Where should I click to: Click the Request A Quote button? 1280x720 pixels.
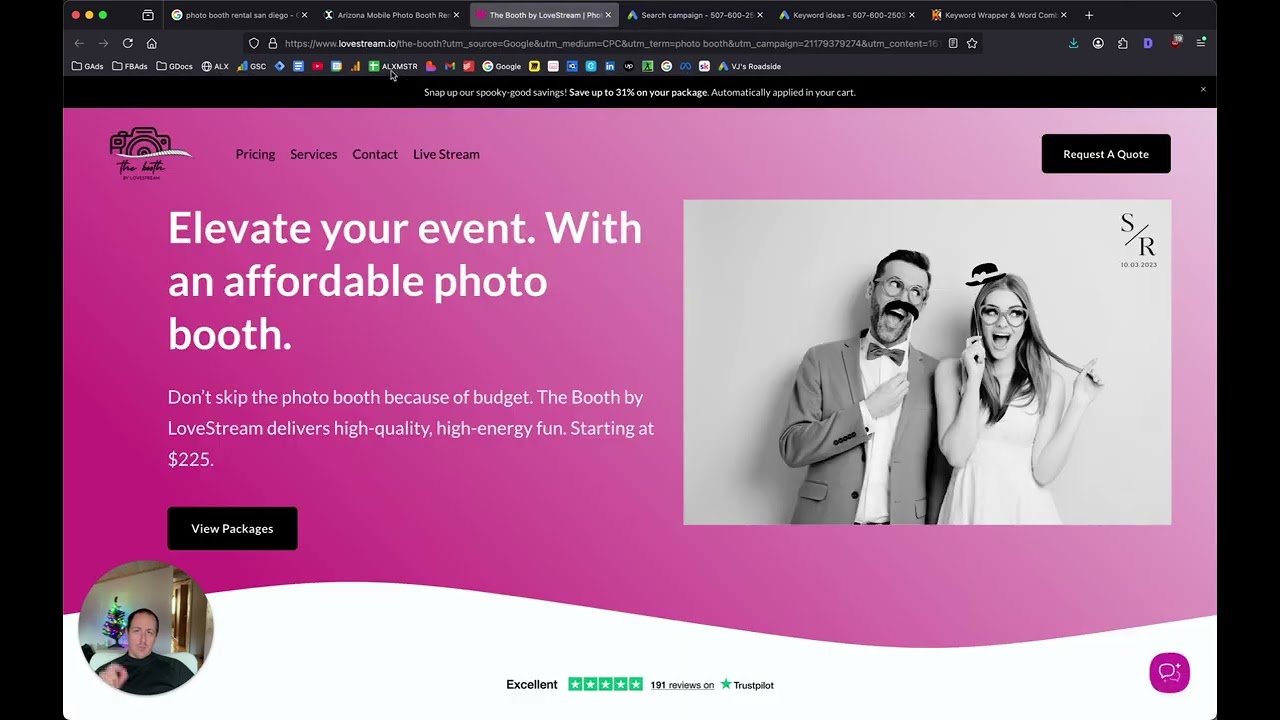click(1106, 154)
